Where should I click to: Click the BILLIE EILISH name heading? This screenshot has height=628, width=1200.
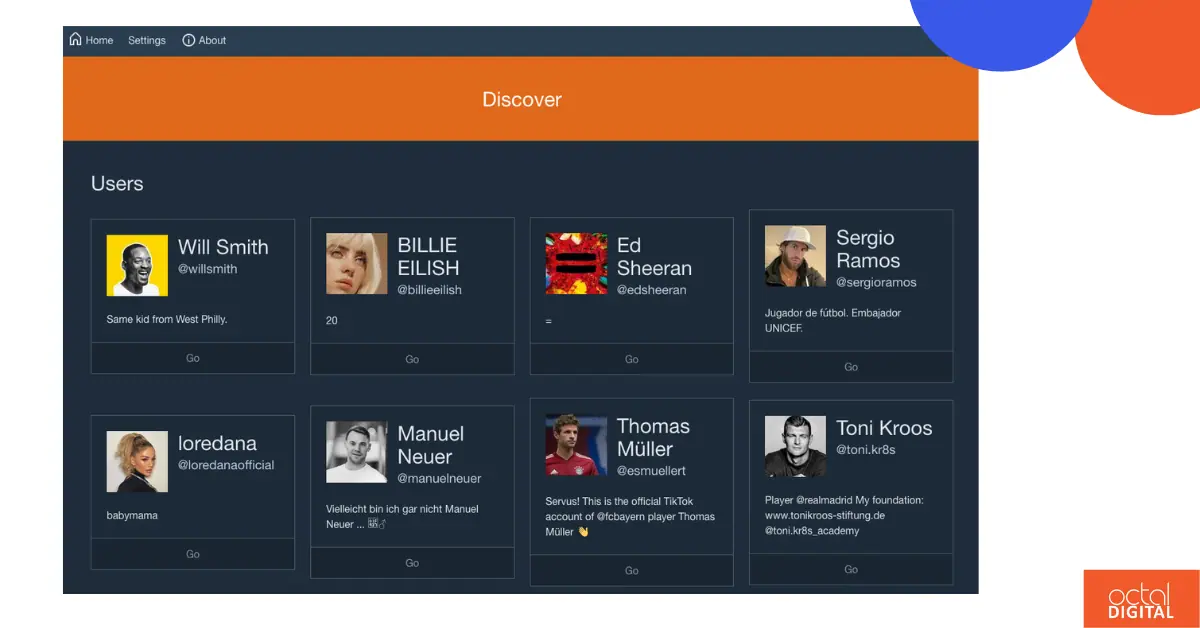click(429, 256)
